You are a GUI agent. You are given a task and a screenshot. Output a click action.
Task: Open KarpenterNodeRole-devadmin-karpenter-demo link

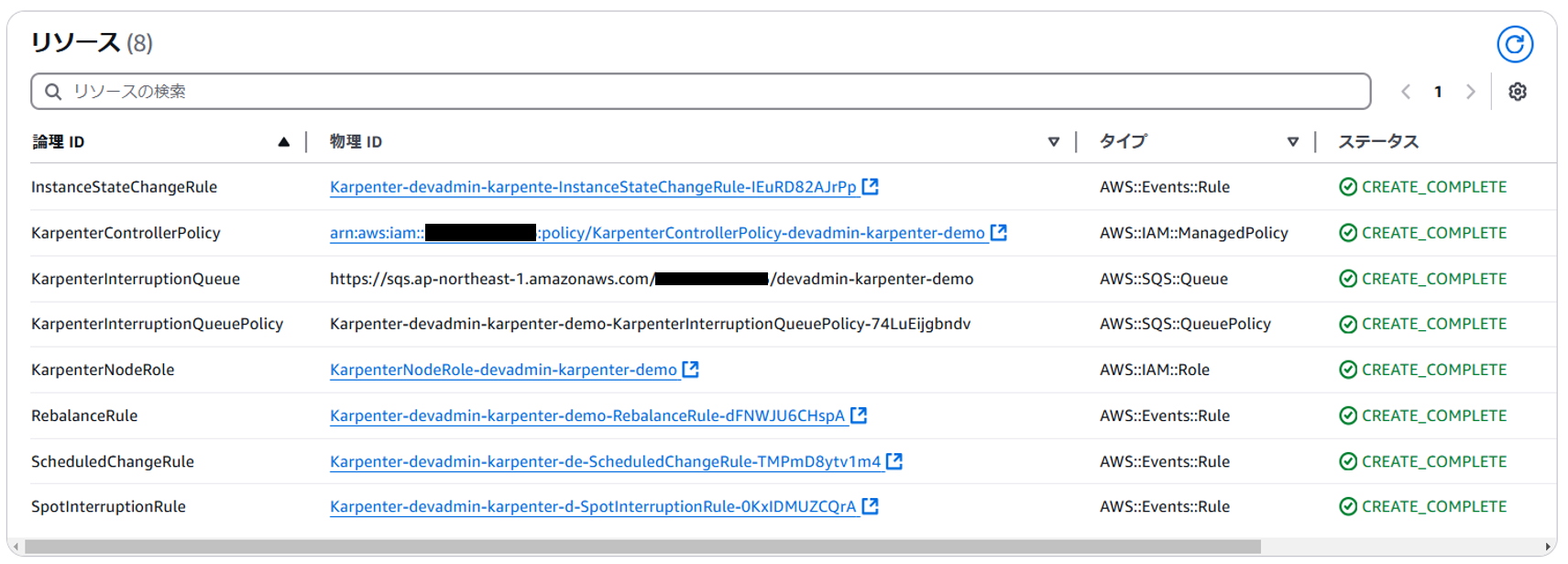coord(503,370)
